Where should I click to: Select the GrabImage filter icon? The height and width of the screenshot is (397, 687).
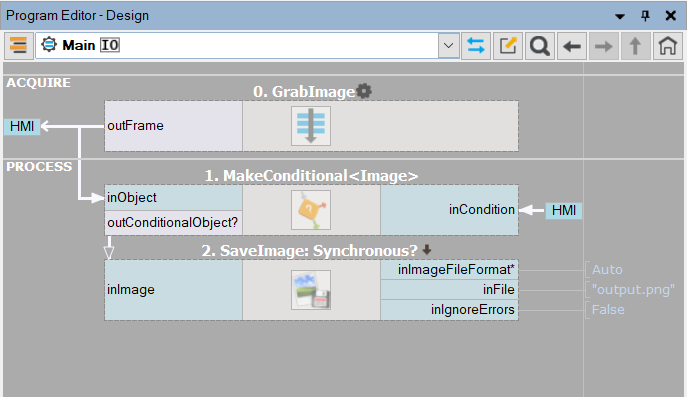[x=311, y=126]
